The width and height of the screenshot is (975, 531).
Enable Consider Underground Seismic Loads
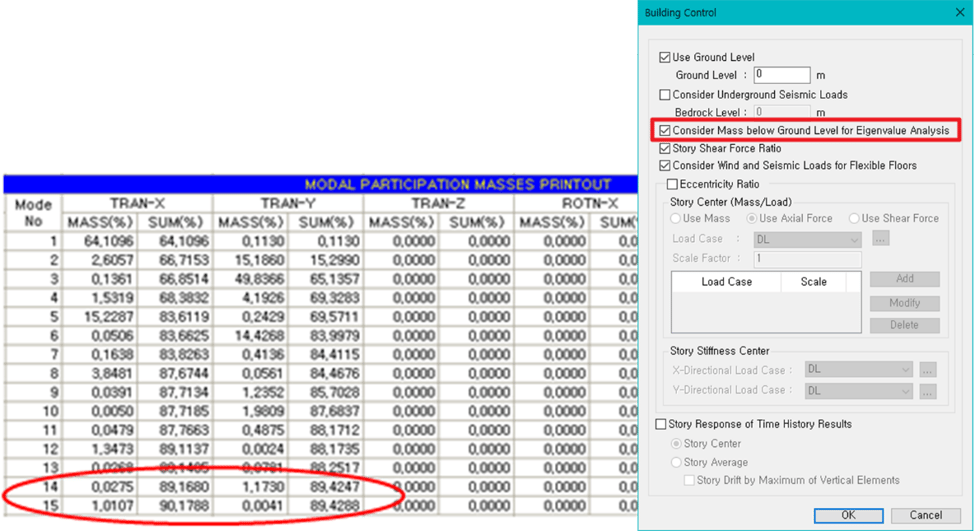tap(665, 95)
